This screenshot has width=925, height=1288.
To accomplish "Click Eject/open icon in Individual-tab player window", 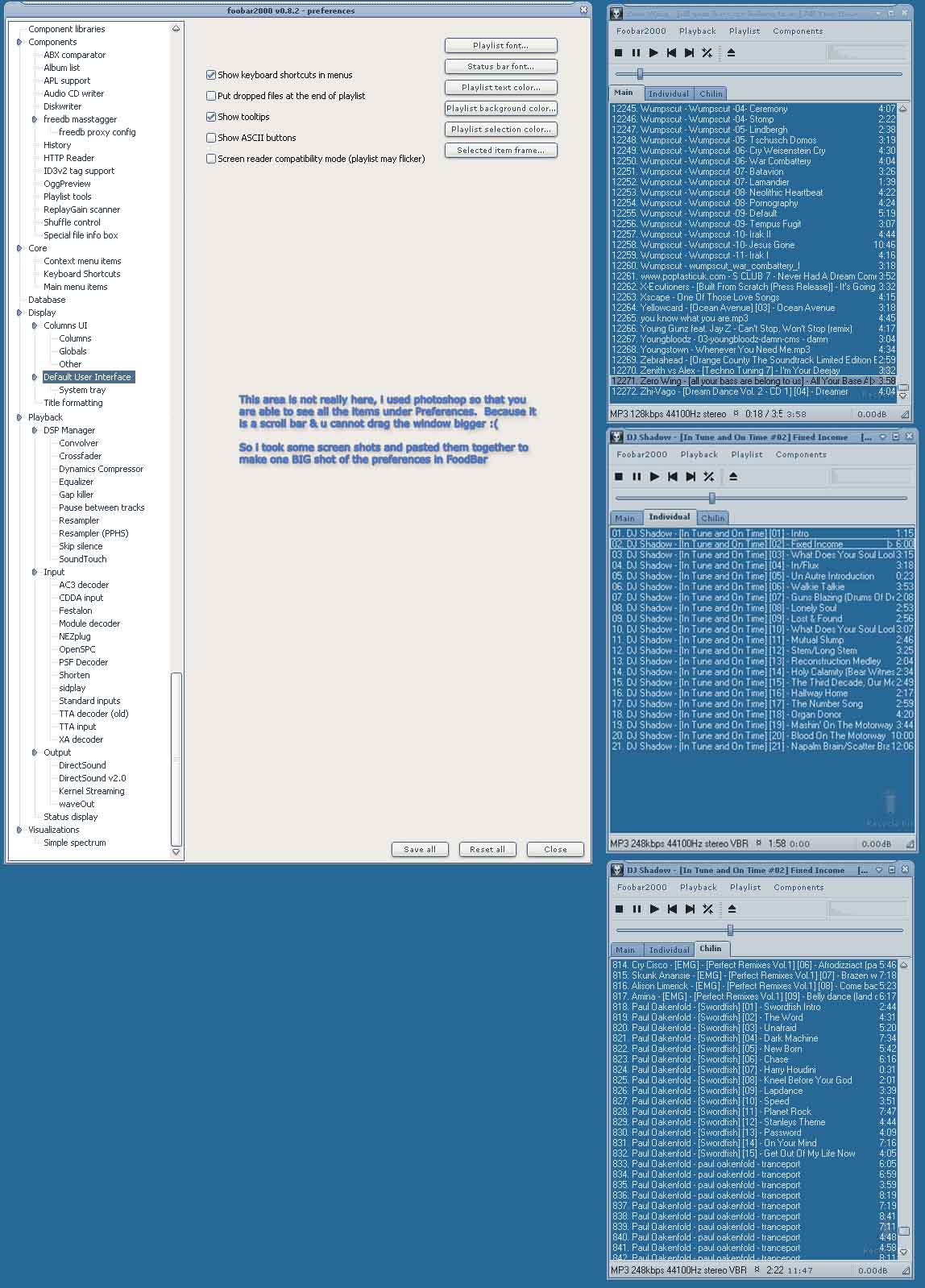I will coord(733,477).
